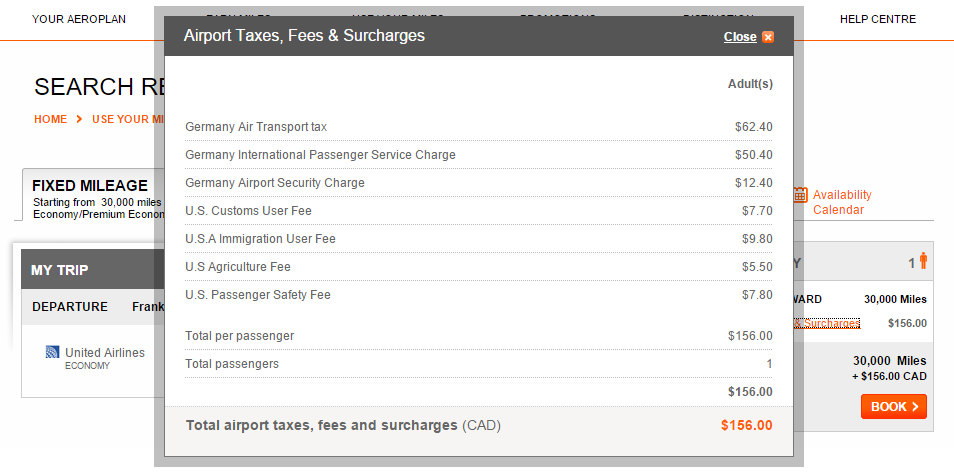Click the Total per passenger label
Image resolution: width=954 pixels, height=475 pixels.
[240, 336]
